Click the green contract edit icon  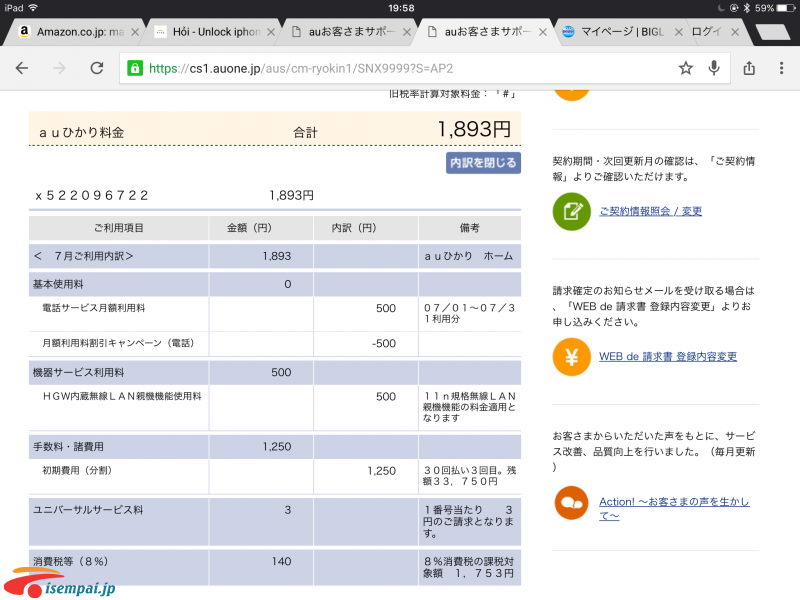[x=571, y=211]
